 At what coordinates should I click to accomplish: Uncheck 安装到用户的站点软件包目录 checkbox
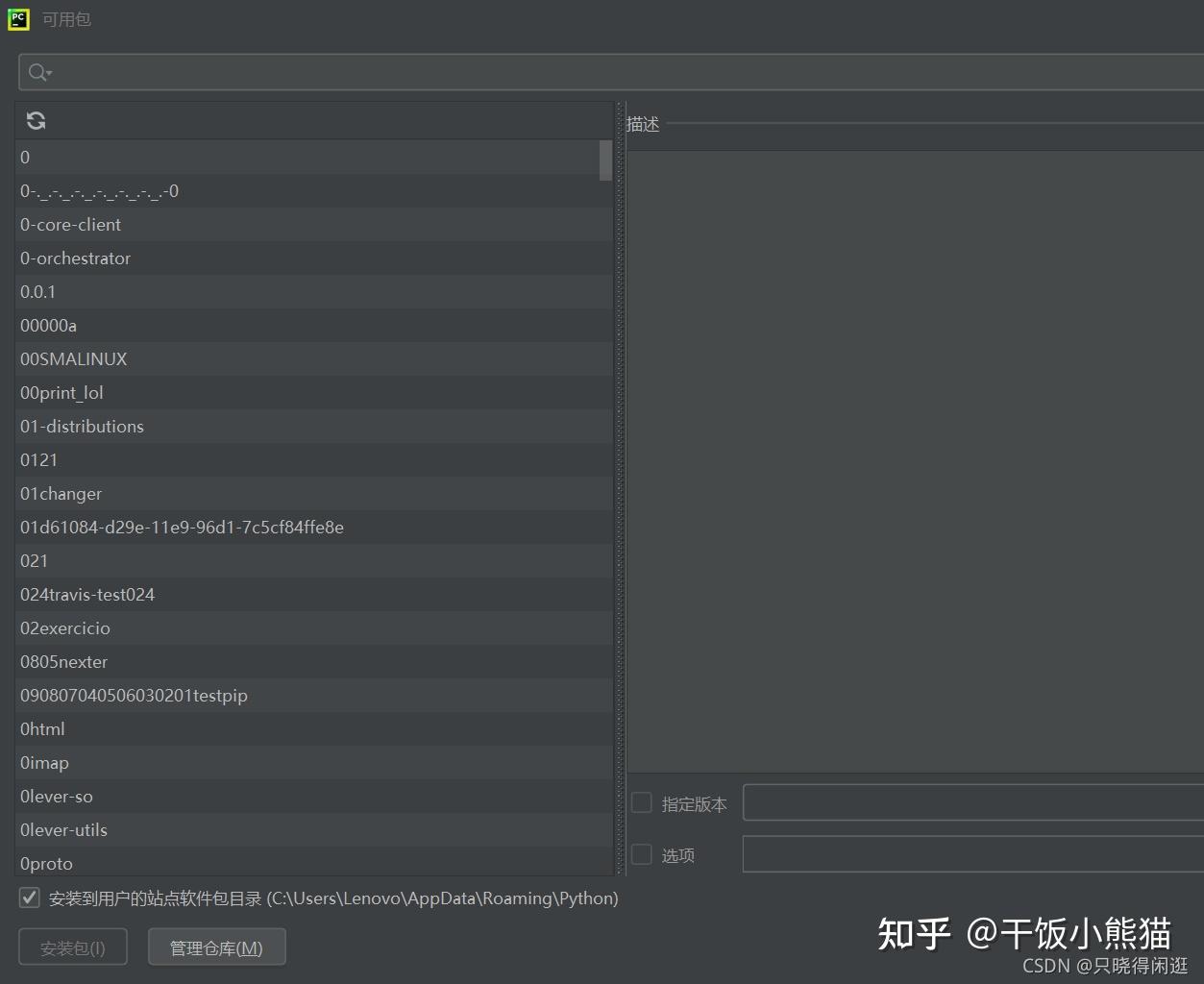(29, 898)
